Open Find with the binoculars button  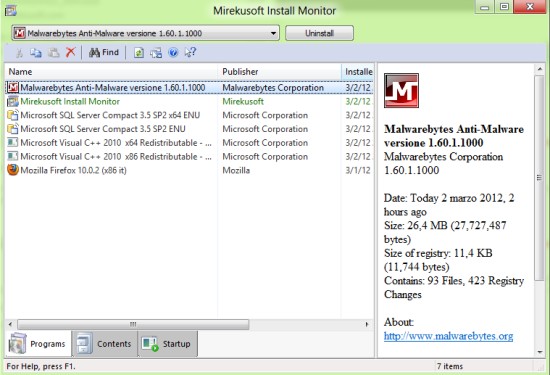pyautogui.click(x=104, y=53)
